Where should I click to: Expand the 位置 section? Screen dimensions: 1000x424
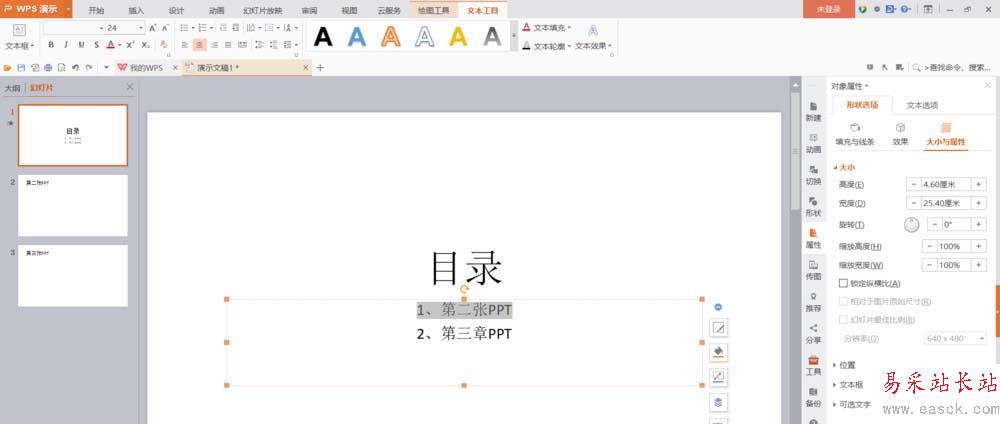point(844,365)
